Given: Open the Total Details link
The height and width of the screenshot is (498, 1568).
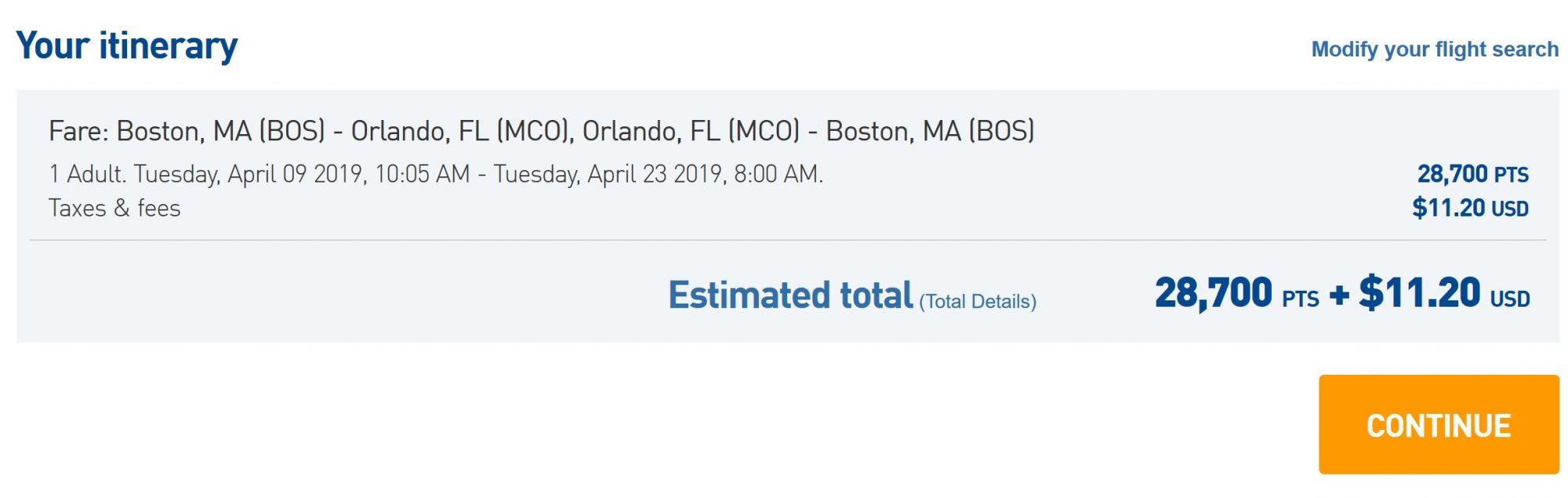Looking at the screenshot, I should (978, 302).
